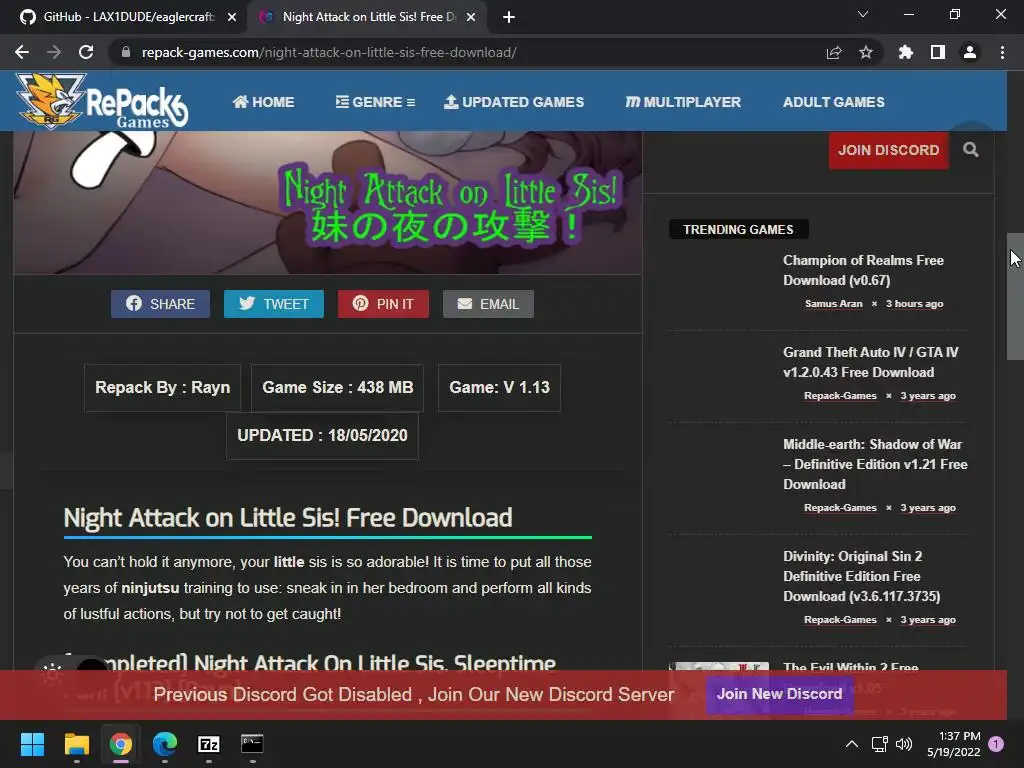Click the Game: V 1.13 box
The image size is (1024, 768).
[x=499, y=387]
